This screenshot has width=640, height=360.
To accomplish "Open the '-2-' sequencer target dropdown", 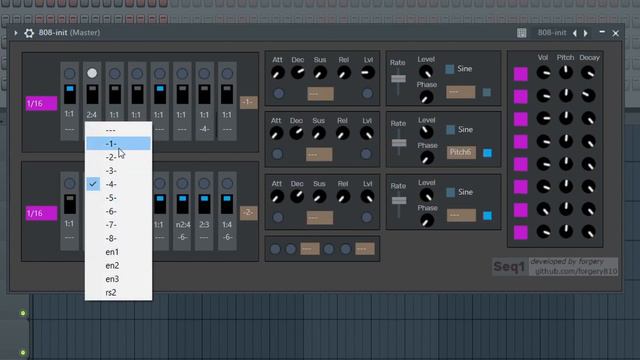I will point(248,213).
